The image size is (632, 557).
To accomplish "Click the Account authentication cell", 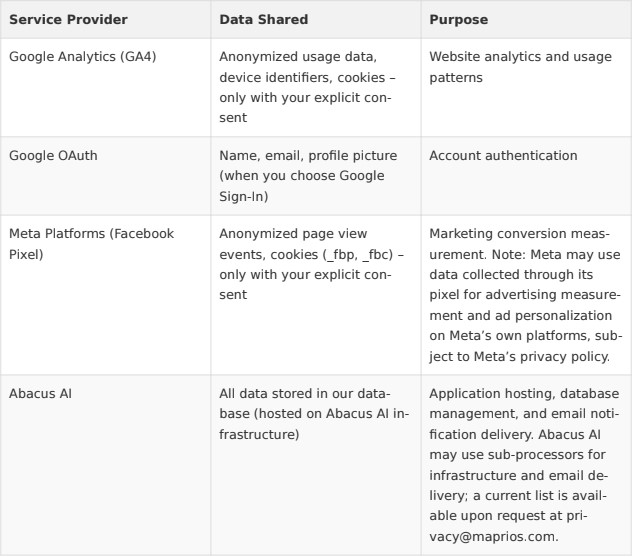I will (526, 176).
